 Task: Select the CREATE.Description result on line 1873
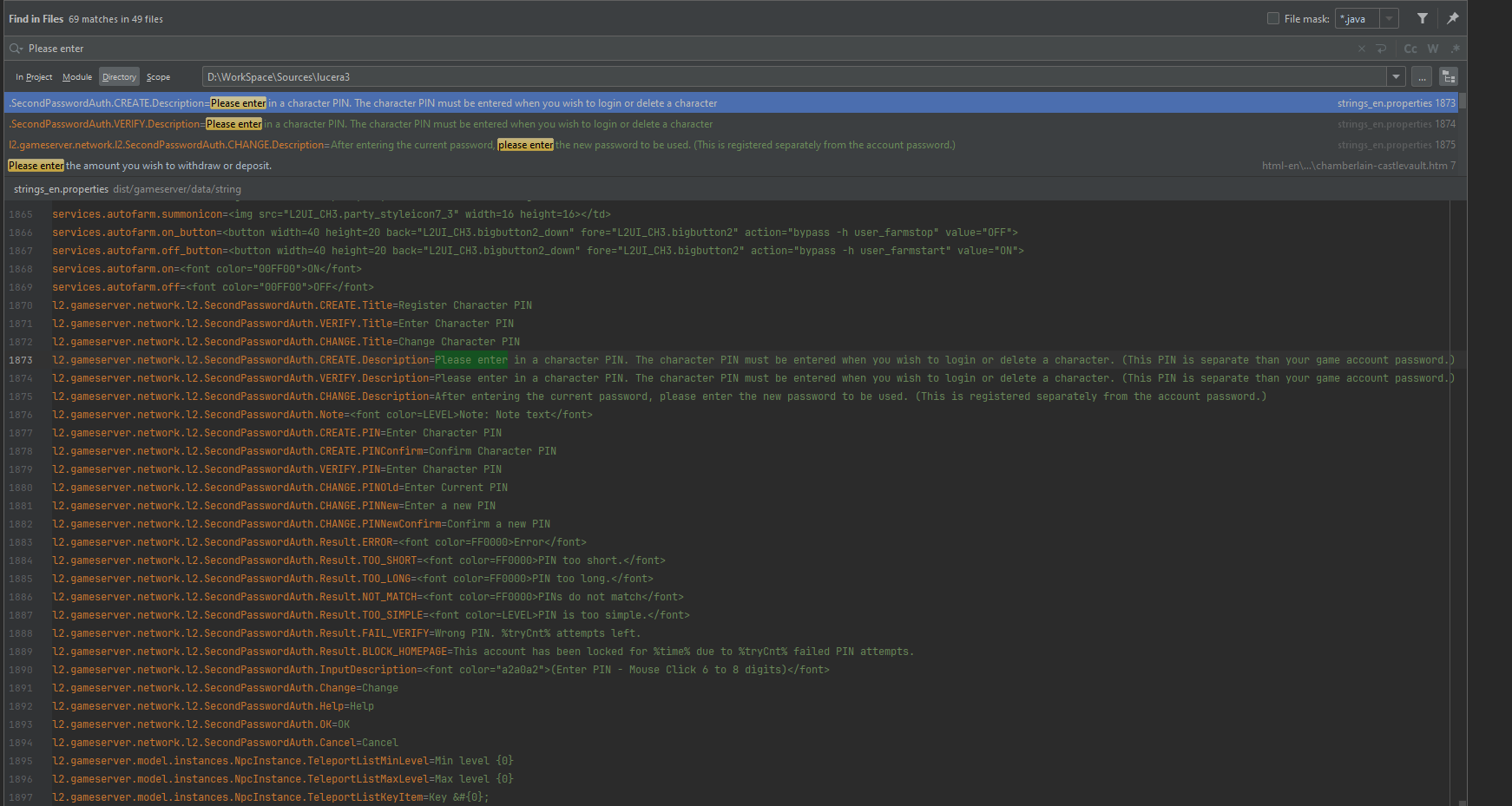click(x=732, y=103)
